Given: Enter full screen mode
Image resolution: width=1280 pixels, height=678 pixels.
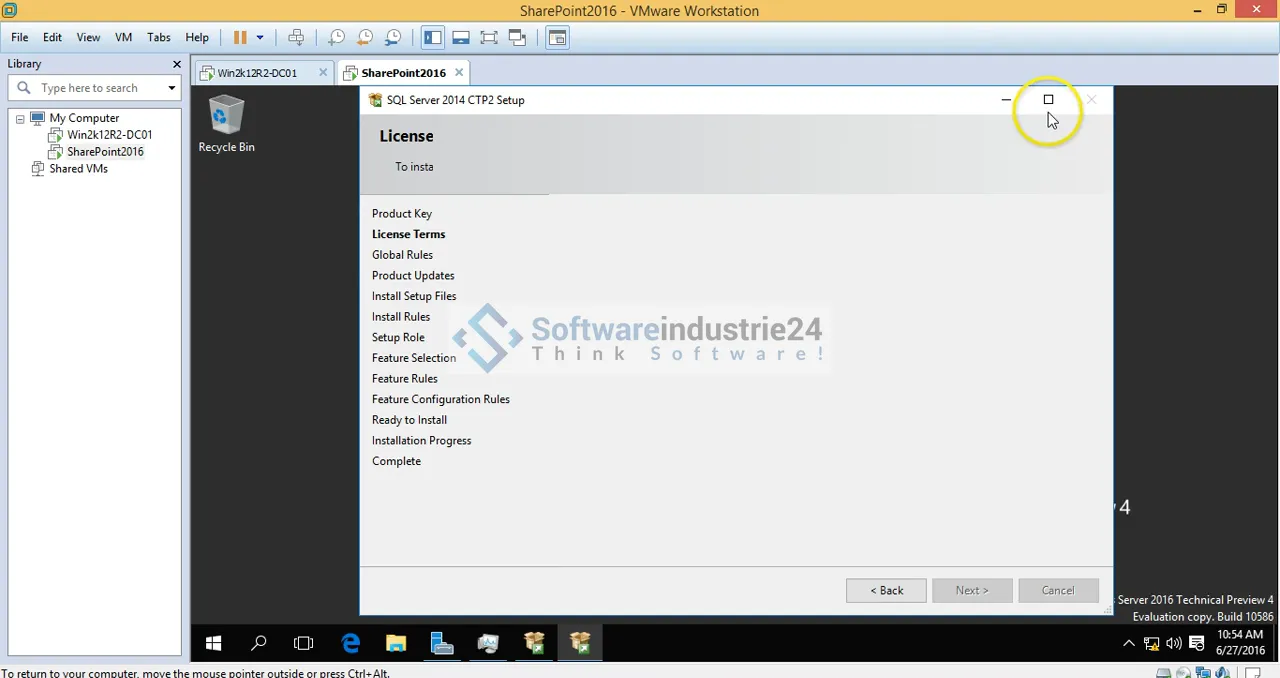Looking at the screenshot, I should pos(489,38).
